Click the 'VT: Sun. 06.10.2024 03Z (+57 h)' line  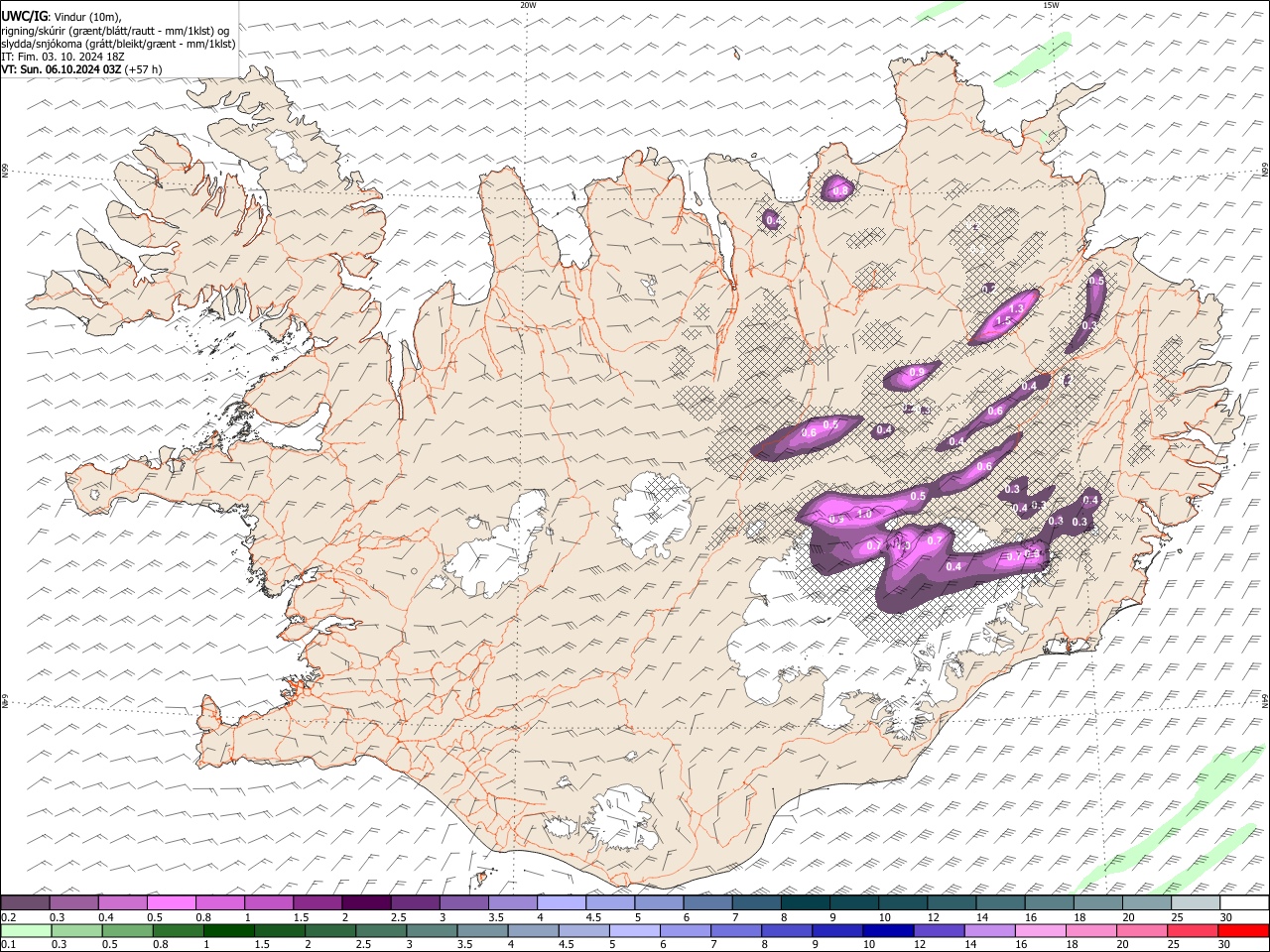point(81,69)
